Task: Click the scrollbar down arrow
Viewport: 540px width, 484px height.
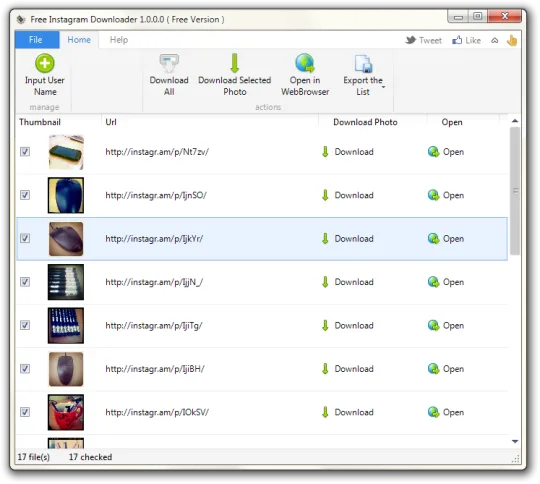Action: (x=515, y=441)
